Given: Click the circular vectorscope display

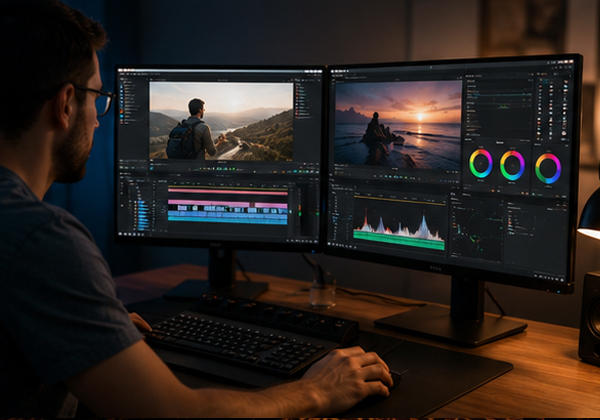Looking at the screenshot, I should 477,228.
